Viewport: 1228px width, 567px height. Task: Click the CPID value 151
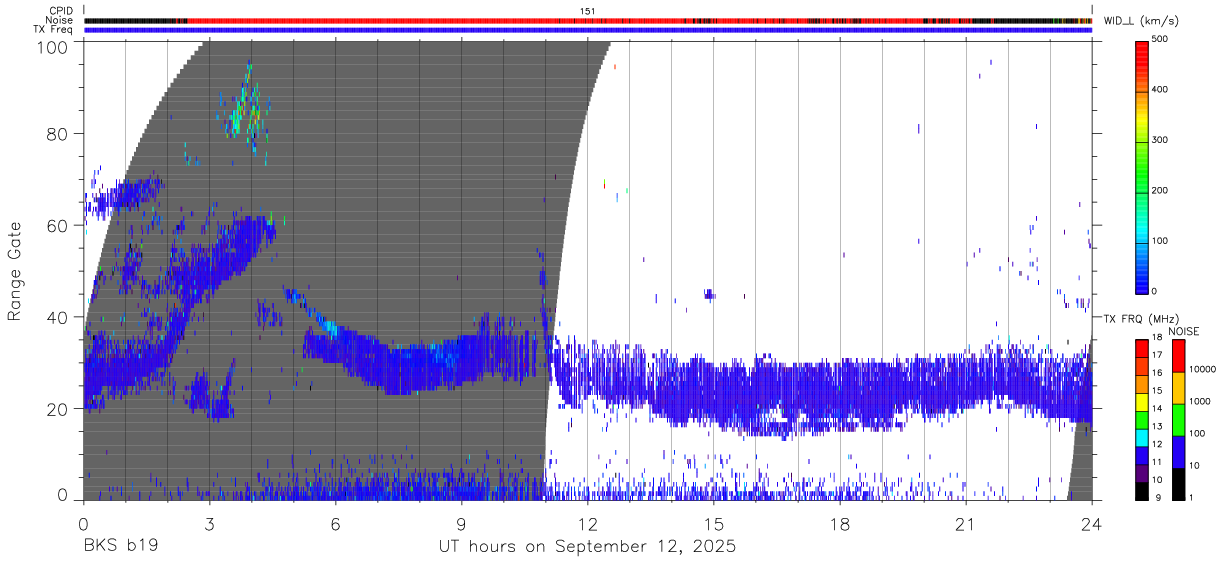pyautogui.click(x=587, y=11)
